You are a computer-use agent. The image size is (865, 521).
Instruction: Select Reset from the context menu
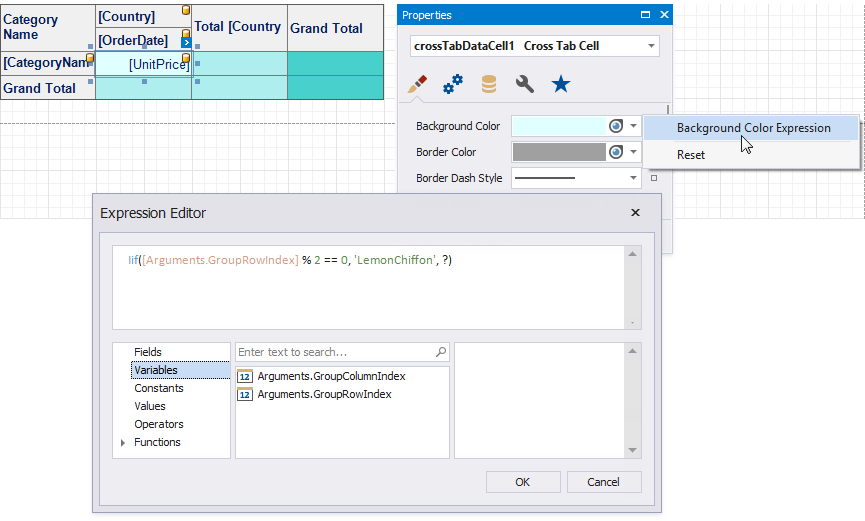pos(691,155)
